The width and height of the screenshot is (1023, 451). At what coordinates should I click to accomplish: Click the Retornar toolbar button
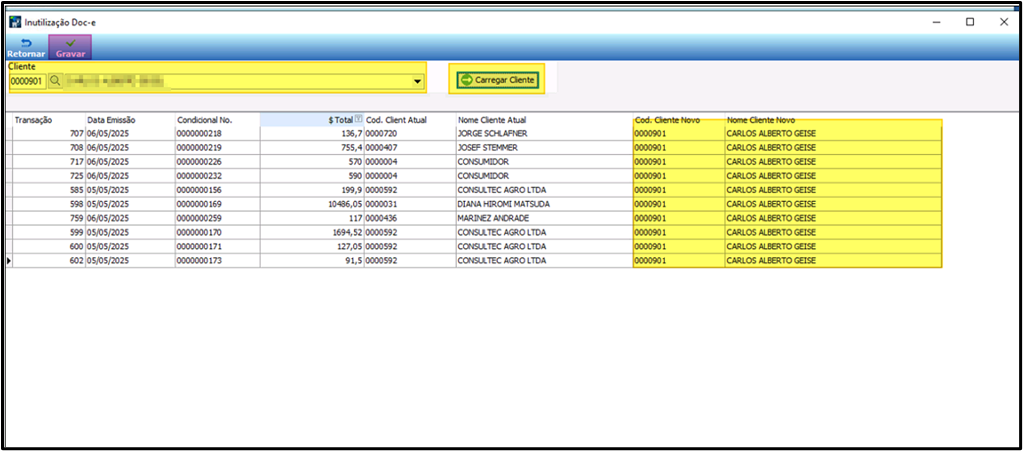pyautogui.click(x=26, y=47)
